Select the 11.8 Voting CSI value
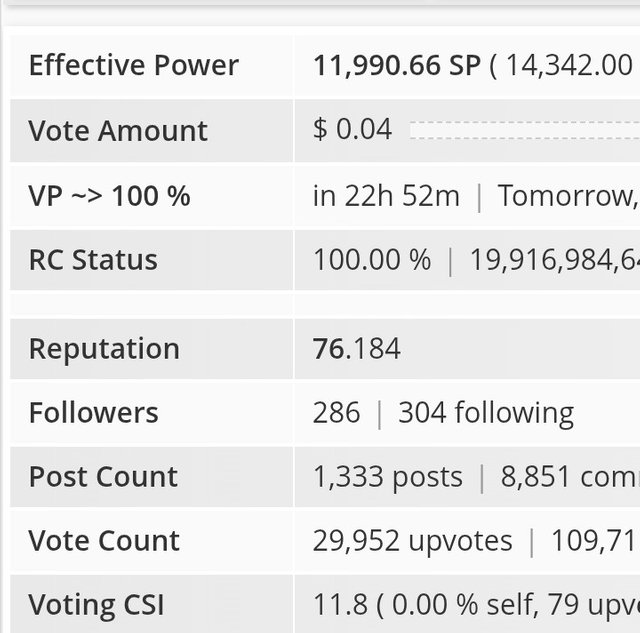 (334, 605)
